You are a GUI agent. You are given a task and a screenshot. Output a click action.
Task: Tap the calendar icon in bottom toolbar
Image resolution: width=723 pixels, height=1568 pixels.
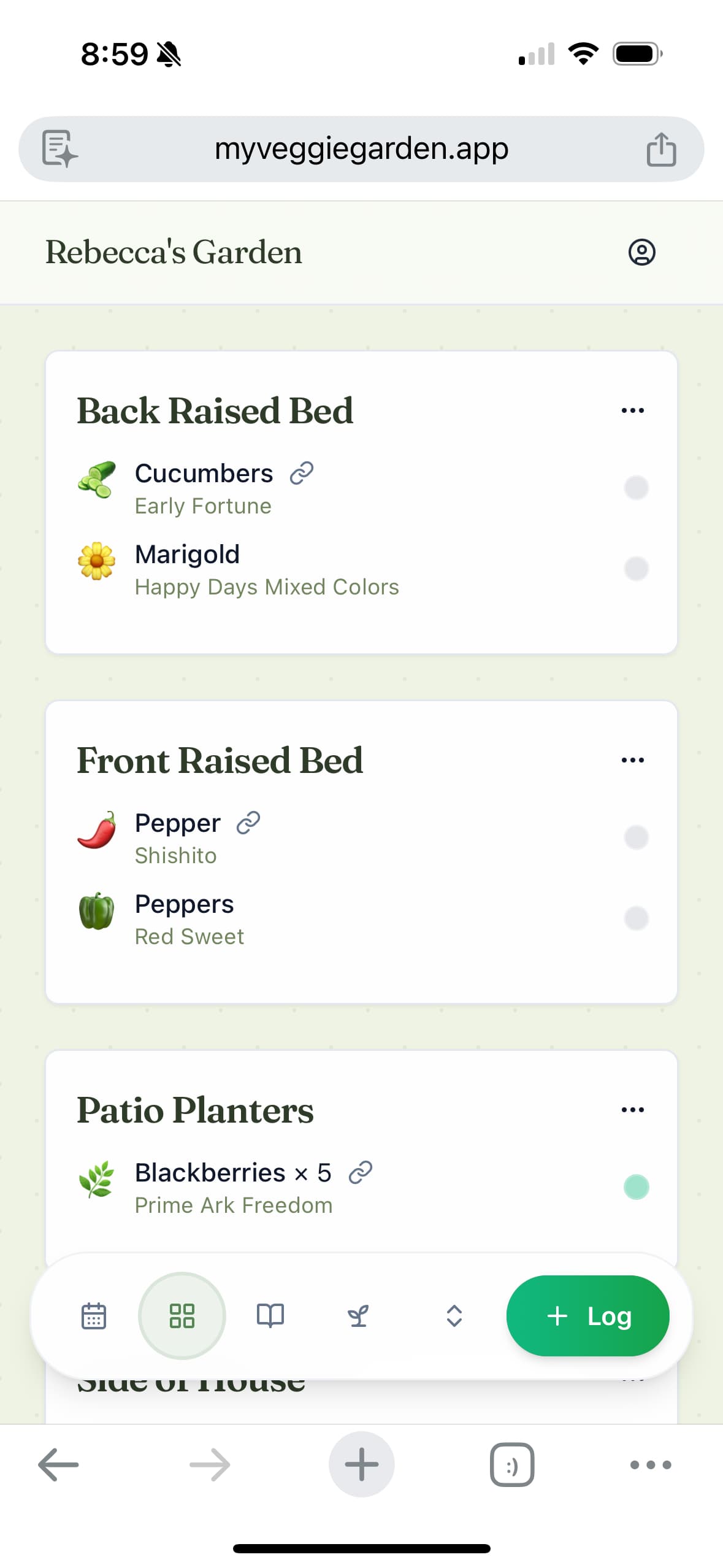[x=94, y=1316]
